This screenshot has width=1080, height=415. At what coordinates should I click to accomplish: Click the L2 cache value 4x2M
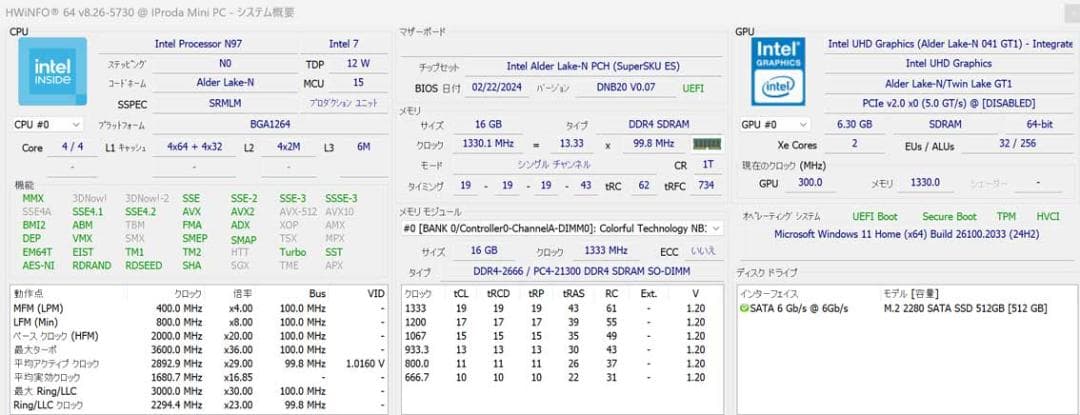[x=289, y=147]
